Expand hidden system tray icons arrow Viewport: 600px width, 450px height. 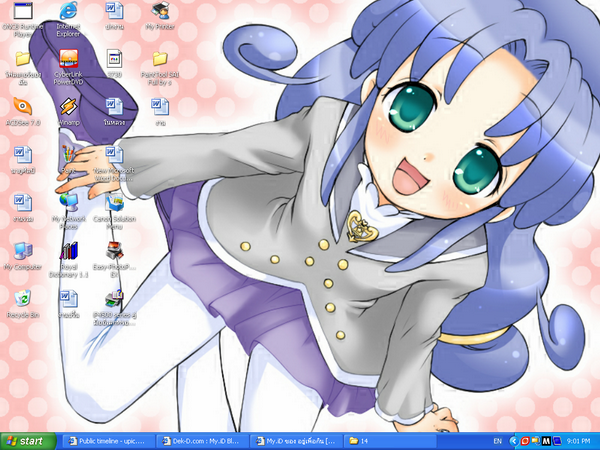click(x=514, y=441)
